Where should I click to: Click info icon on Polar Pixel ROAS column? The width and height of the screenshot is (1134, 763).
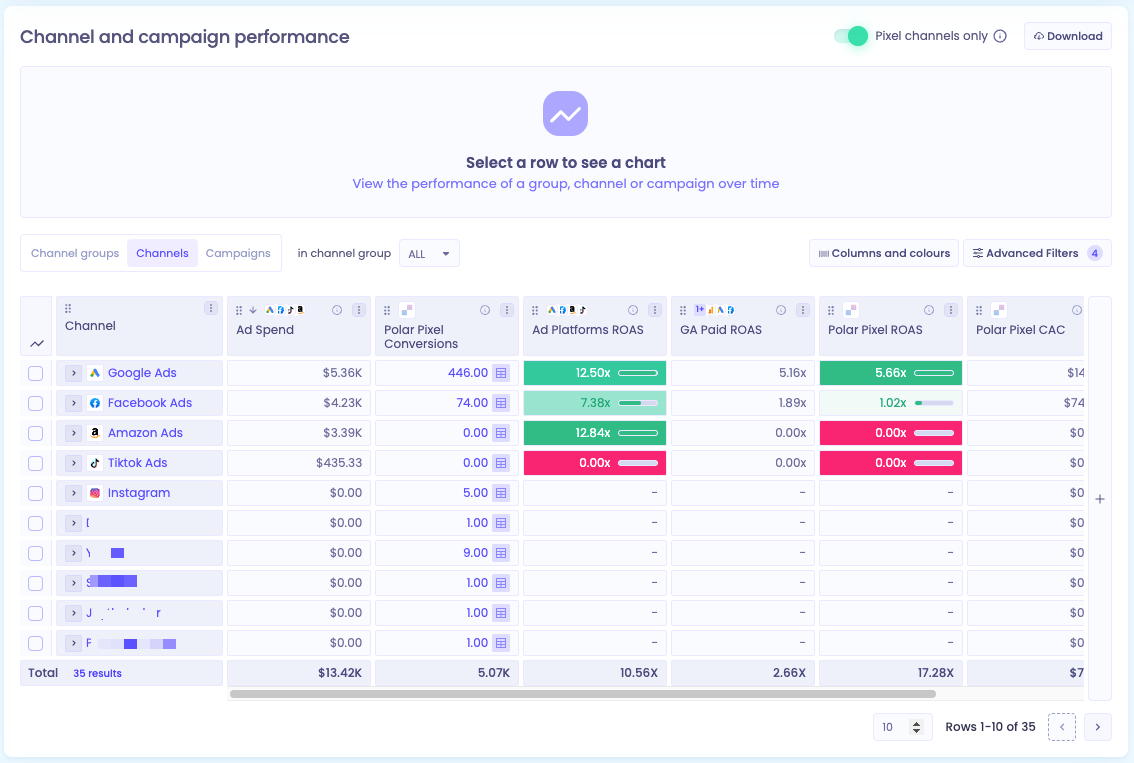coord(929,310)
